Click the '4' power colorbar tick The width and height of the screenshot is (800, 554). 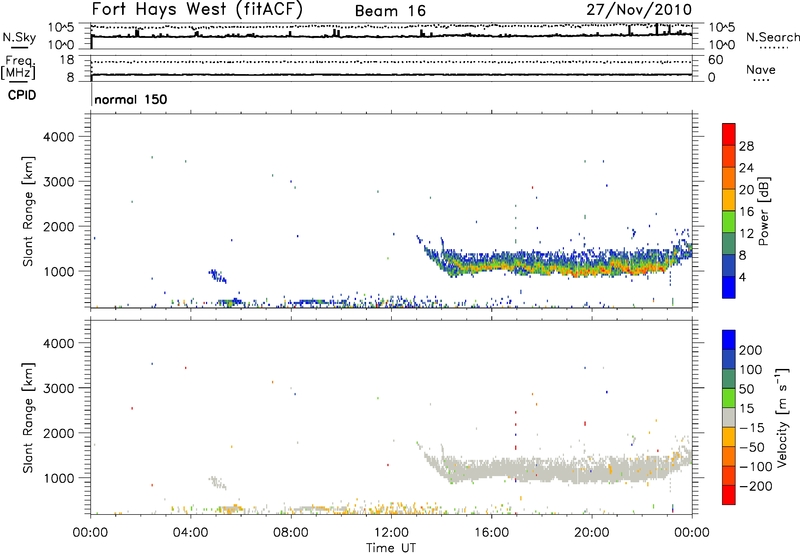point(742,278)
